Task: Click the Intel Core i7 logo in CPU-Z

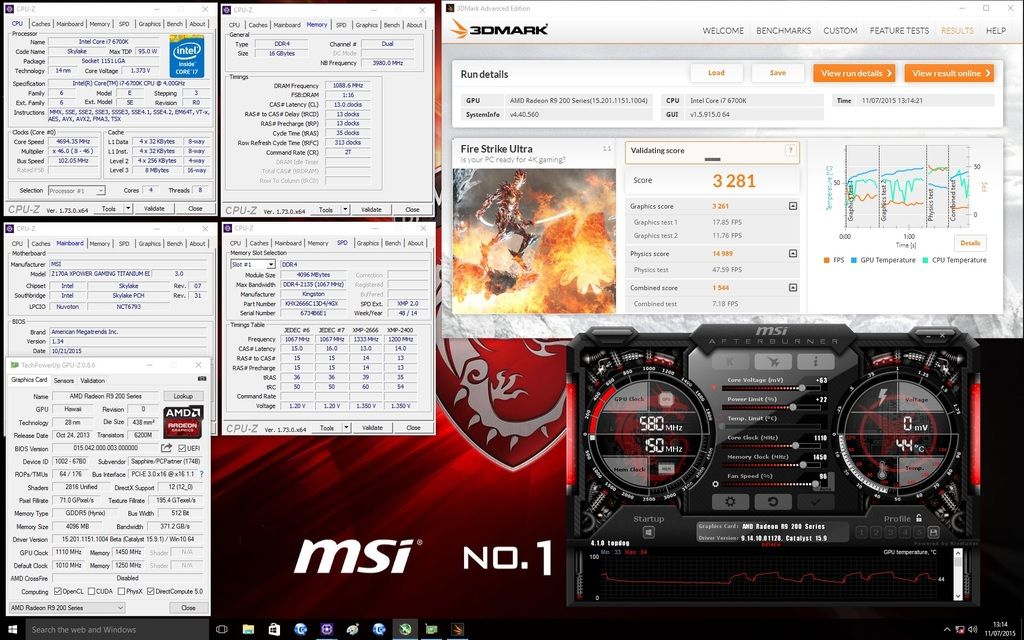Action: click(187, 56)
